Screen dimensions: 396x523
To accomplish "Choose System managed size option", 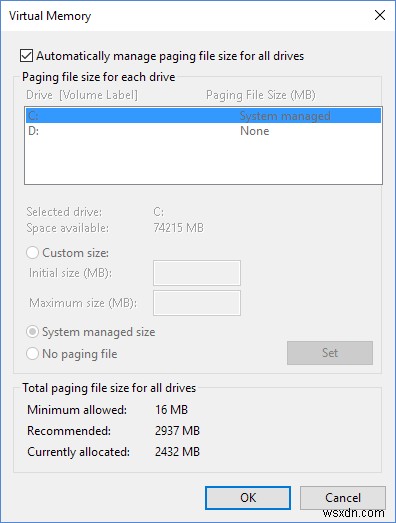I will pos(32,332).
